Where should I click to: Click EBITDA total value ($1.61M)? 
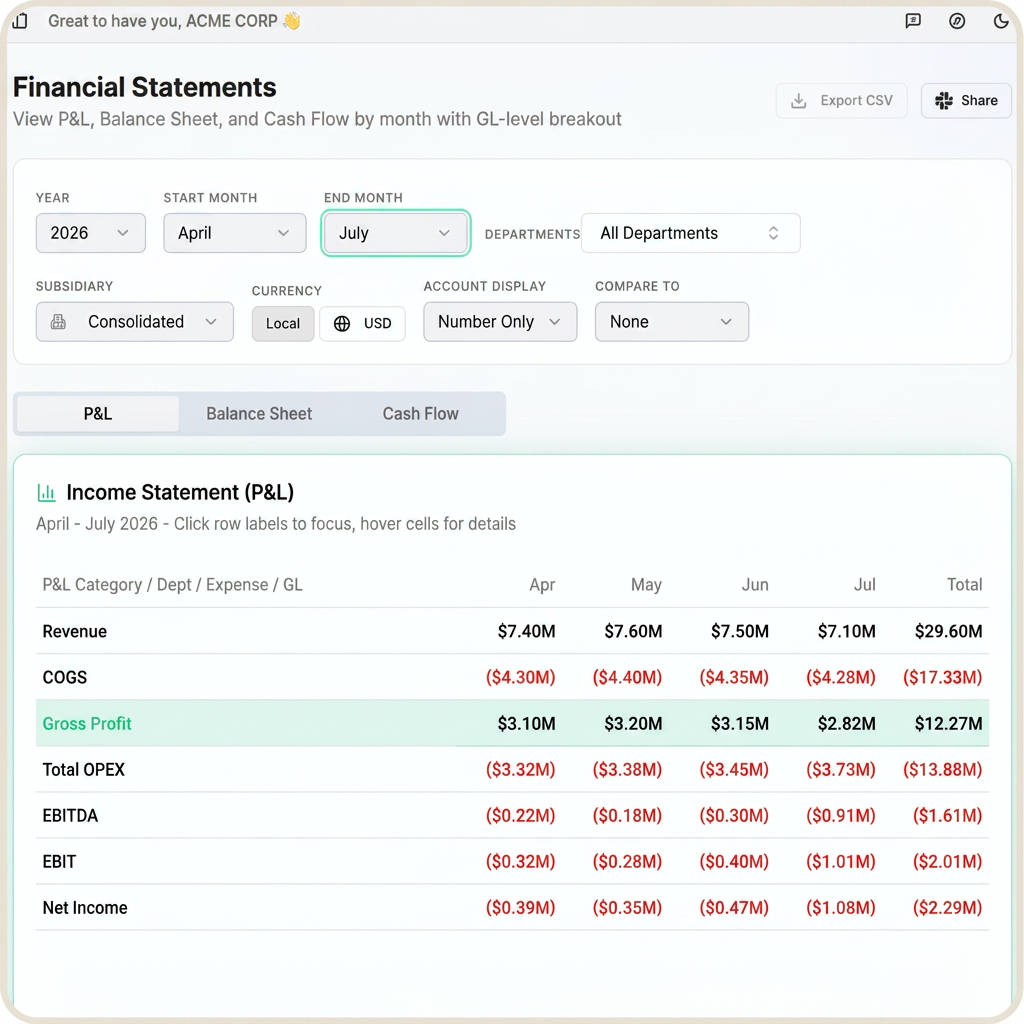(x=948, y=816)
